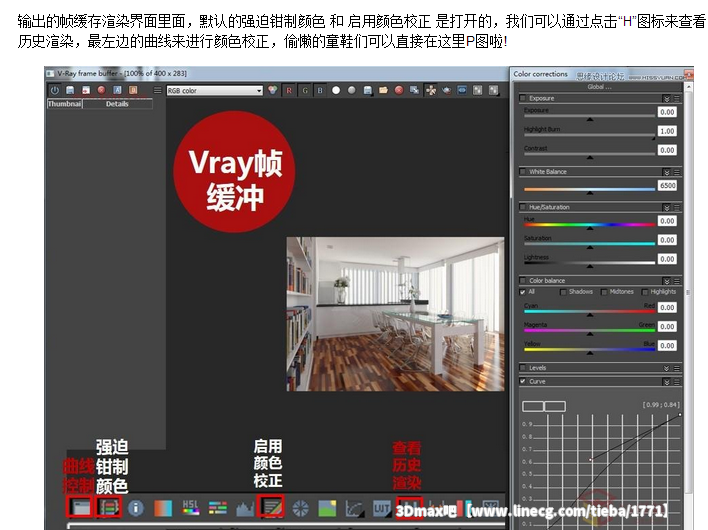Enable the Exposure checkbox
The width and height of the screenshot is (708, 530).
click(x=523, y=98)
